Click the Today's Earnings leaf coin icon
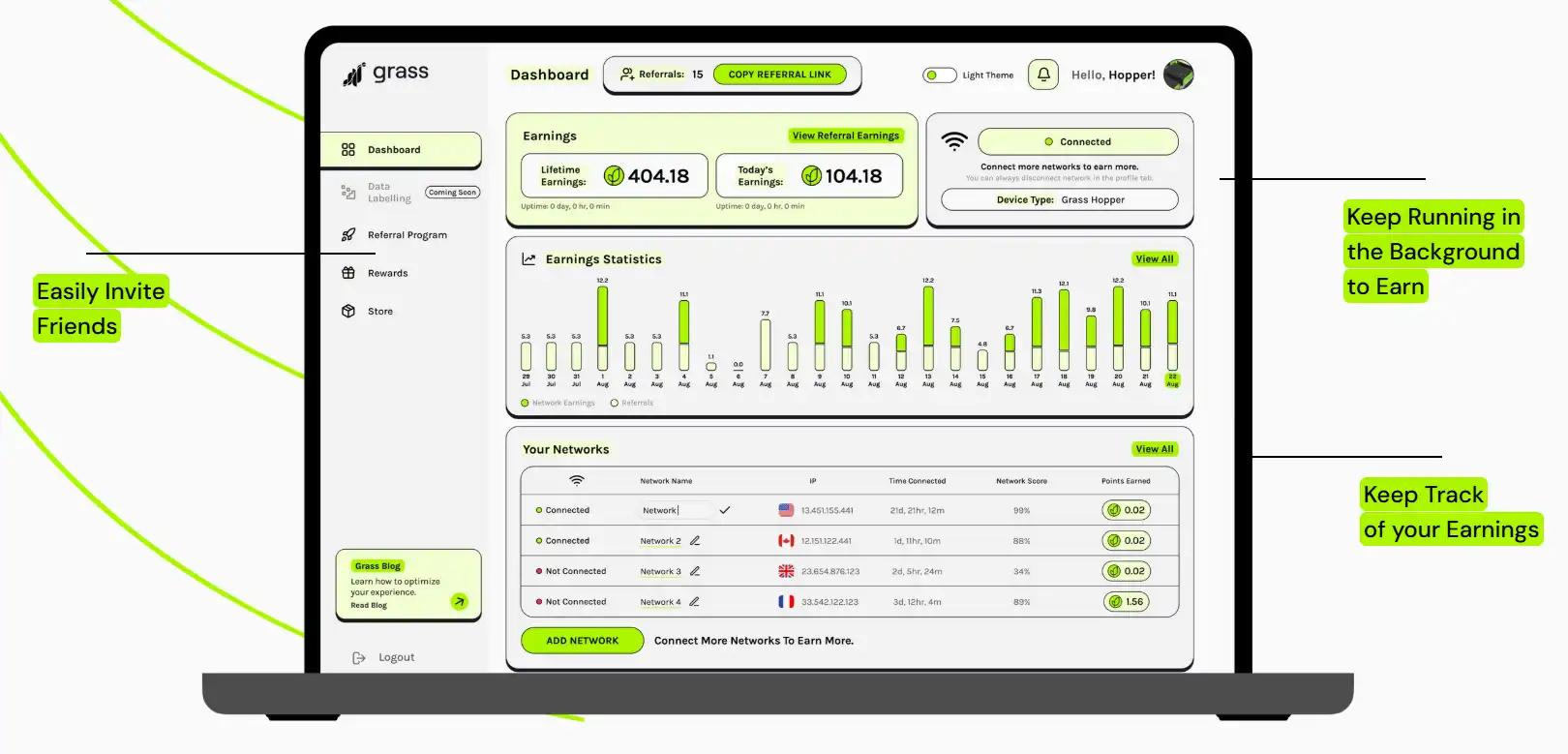Screen dimensions: 1568x754 811,175
